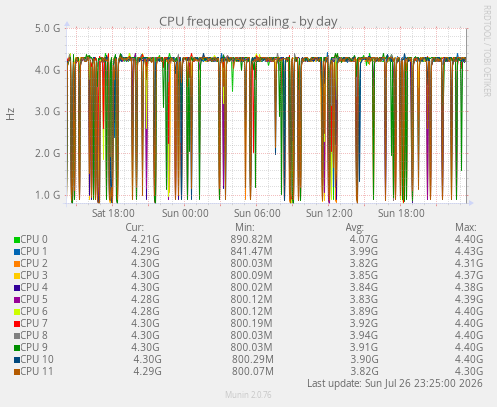Click the 'Munin 2.0.76' version footer

(248, 395)
